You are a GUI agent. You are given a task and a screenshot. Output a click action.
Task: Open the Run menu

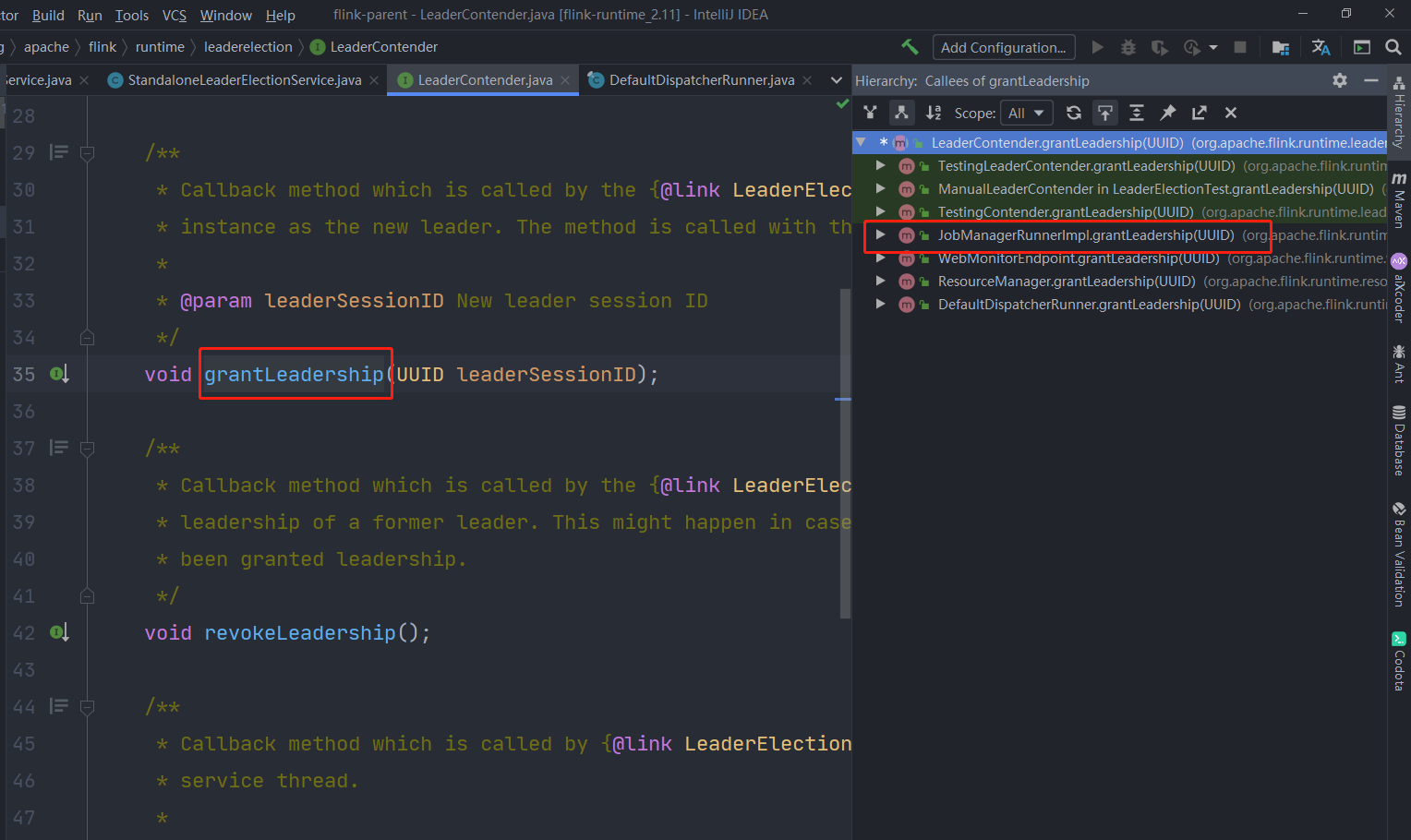(90, 15)
